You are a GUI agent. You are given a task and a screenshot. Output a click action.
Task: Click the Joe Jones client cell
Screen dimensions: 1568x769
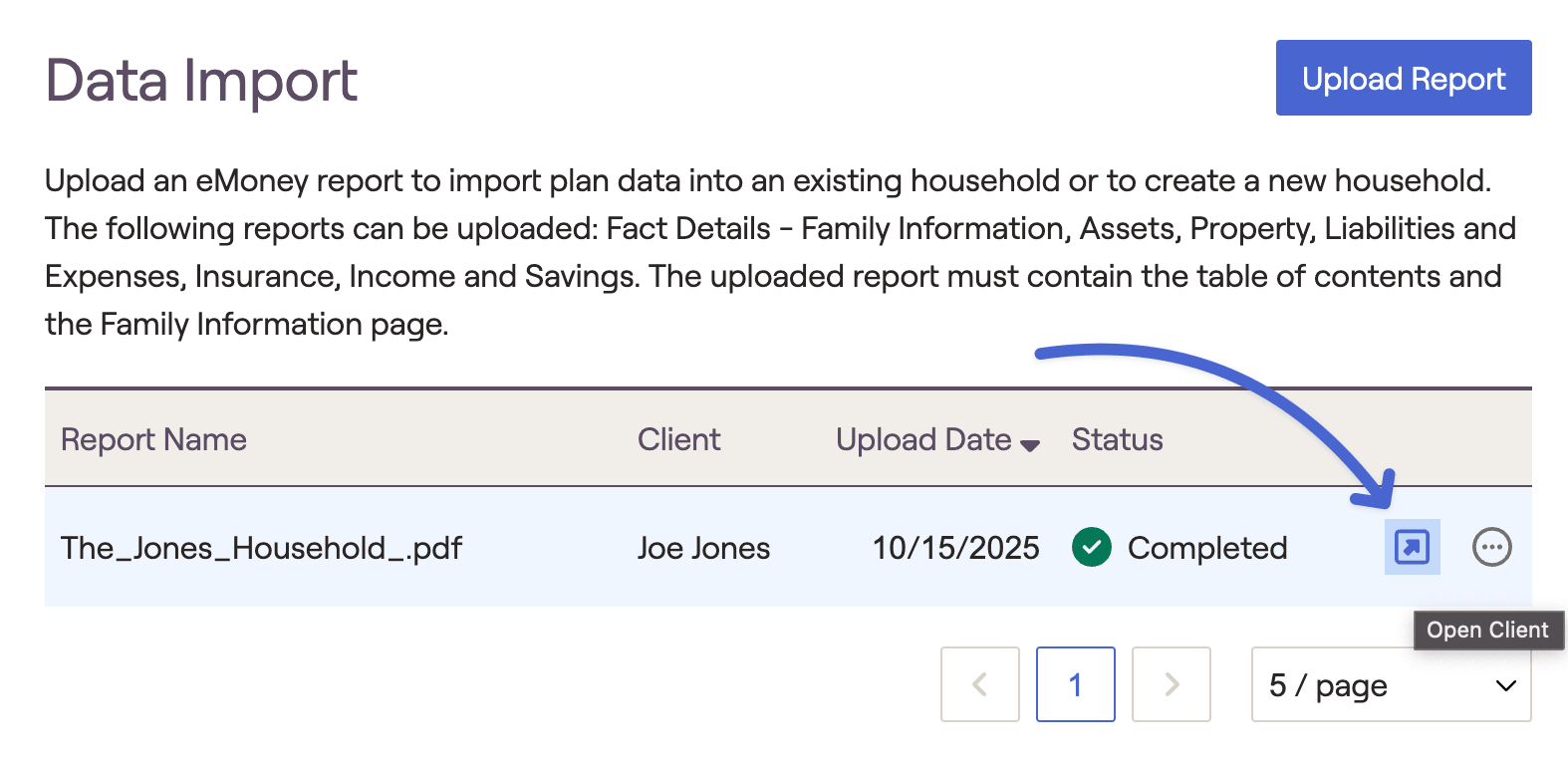tap(703, 548)
